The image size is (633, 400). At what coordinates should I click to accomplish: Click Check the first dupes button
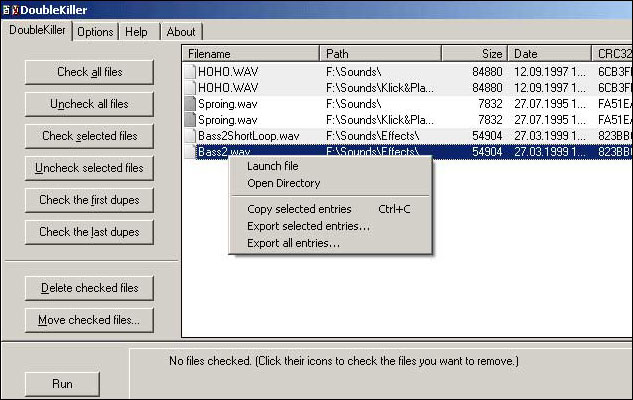[x=89, y=200]
